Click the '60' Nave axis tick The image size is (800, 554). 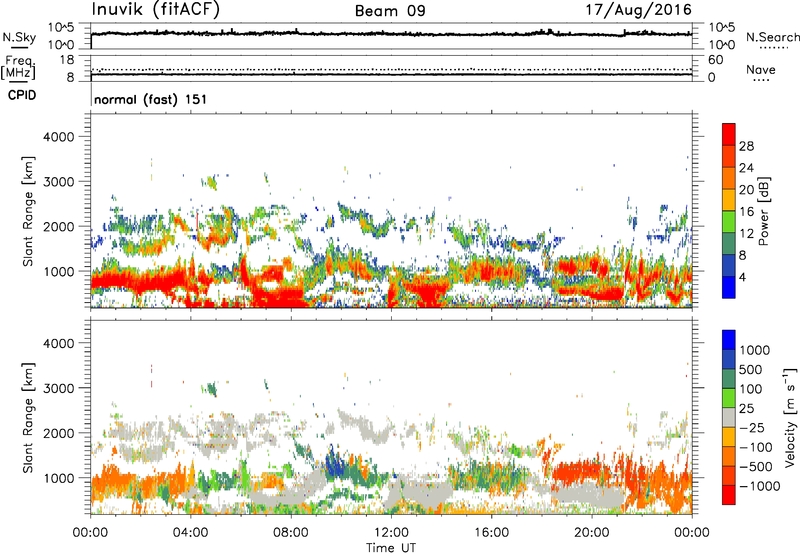(x=716, y=60)
